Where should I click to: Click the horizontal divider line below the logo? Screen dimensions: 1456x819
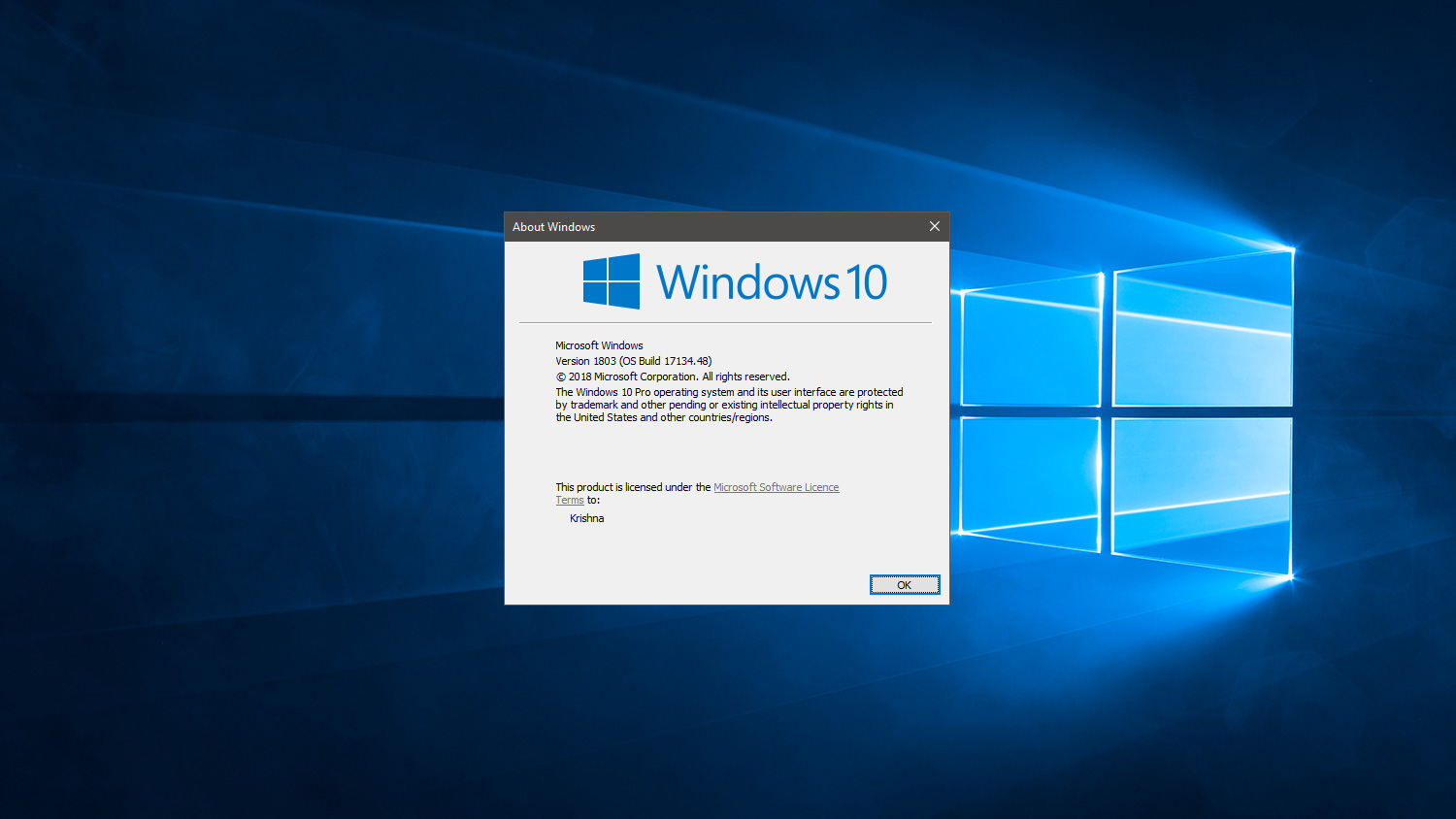[x=726, y=320]
